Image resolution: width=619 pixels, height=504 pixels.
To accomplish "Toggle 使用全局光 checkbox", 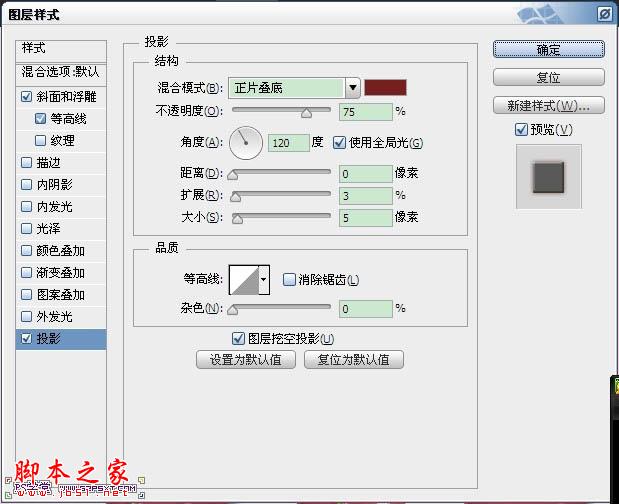I will coord(339,143).
